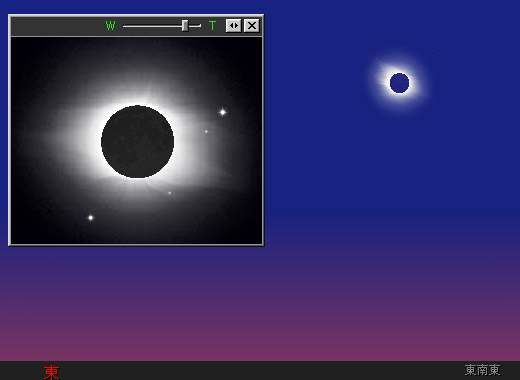Select the eclipsed sun in the main sky
Image resolution: width=520 pixels, height=380 pixels.
coord(399,83)
